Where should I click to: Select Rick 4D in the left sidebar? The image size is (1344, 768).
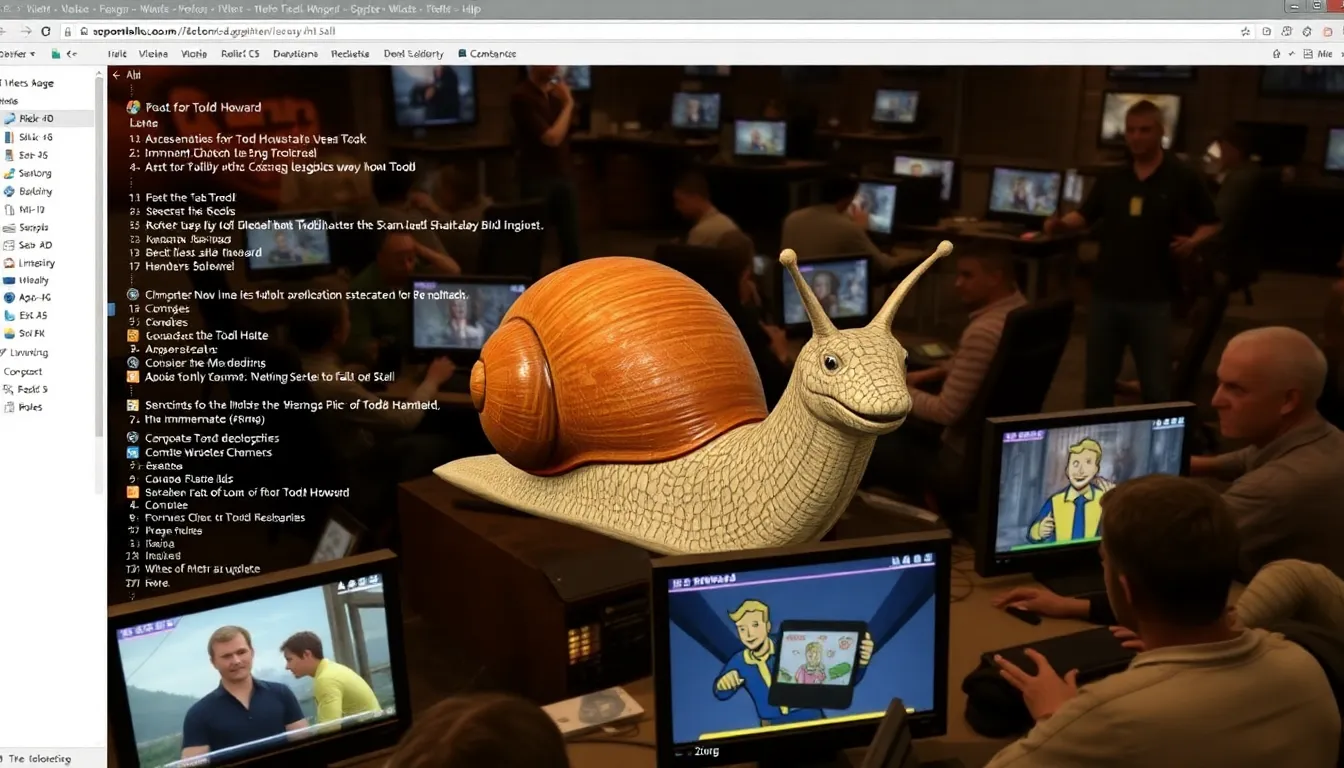pos(48,118)
